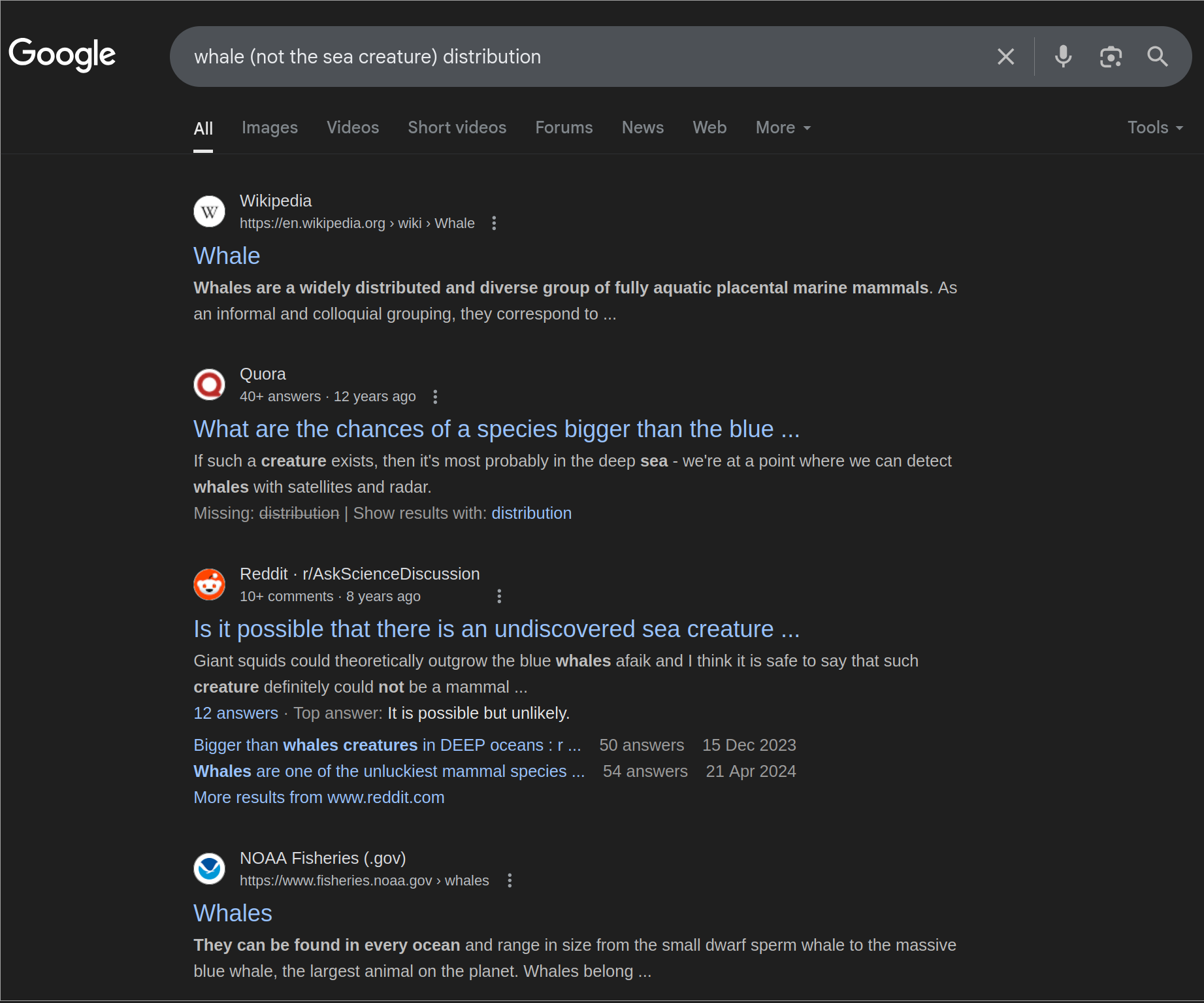
Task: Click the NOAA fisheries.noaa.gov URL text
Action: (x=364, y=881)
